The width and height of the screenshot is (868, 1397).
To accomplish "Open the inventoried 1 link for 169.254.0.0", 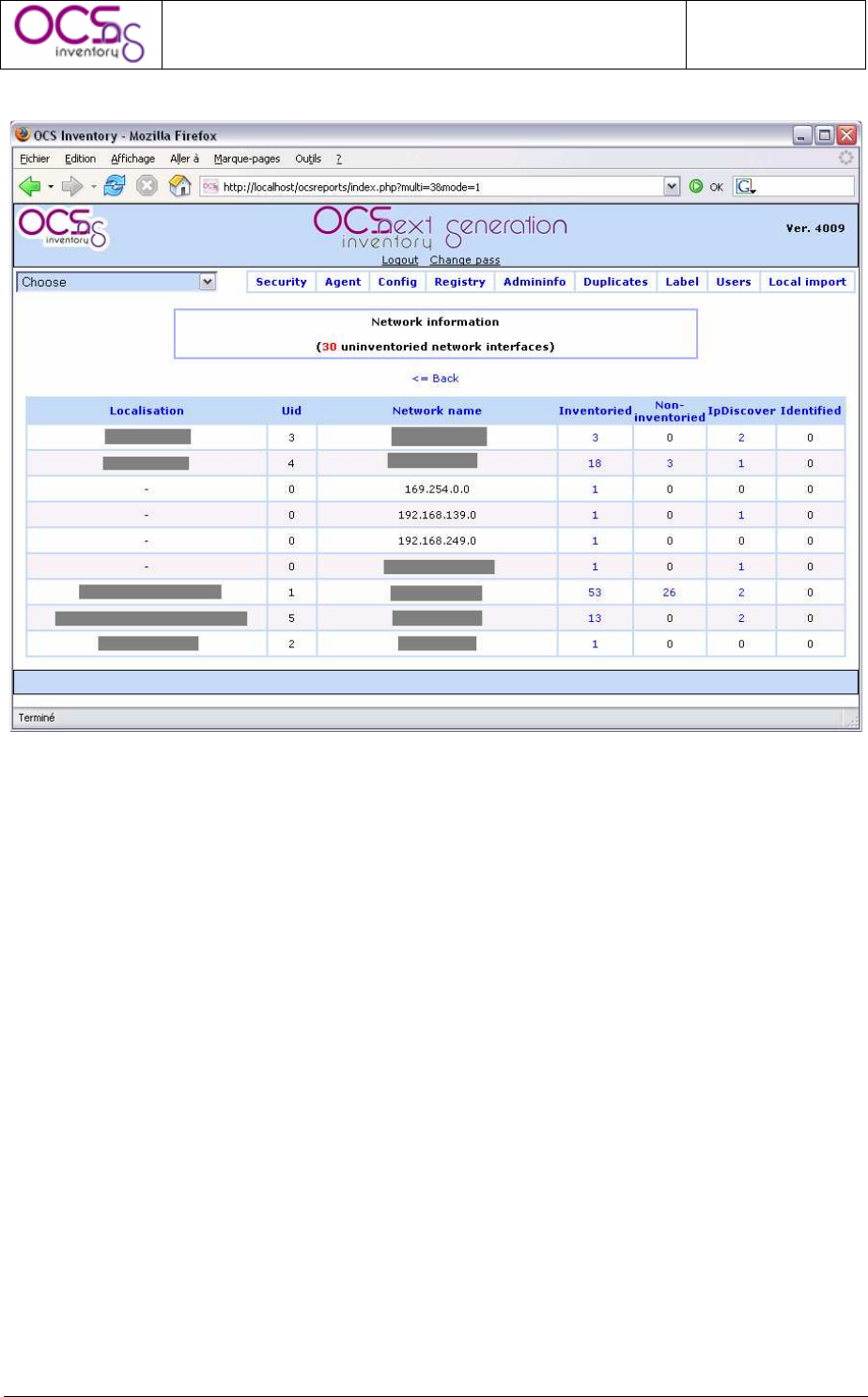I will tap(595, 489).
